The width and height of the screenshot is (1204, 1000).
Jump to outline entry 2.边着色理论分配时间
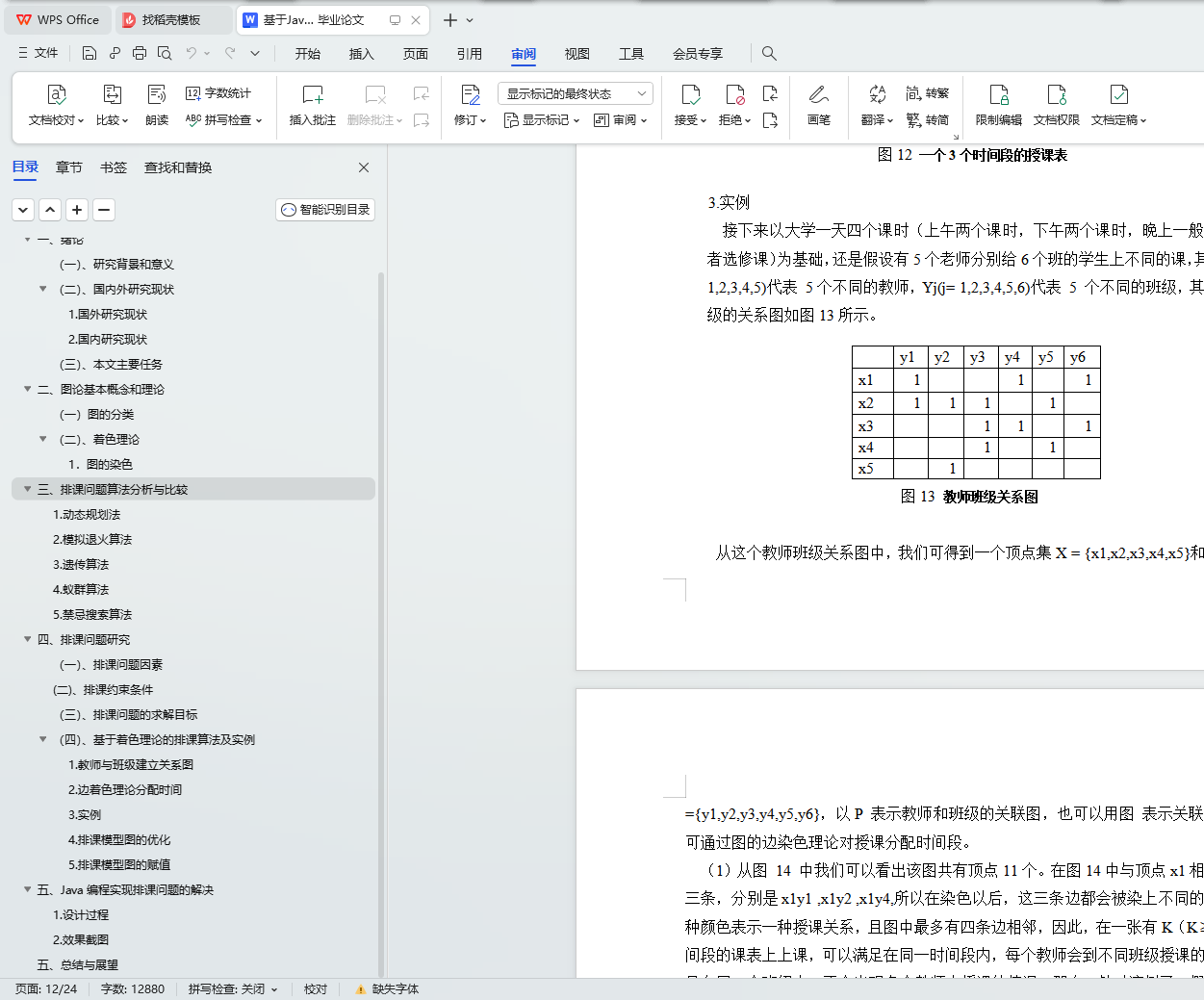pyautogui.click(x=125, y=789)
